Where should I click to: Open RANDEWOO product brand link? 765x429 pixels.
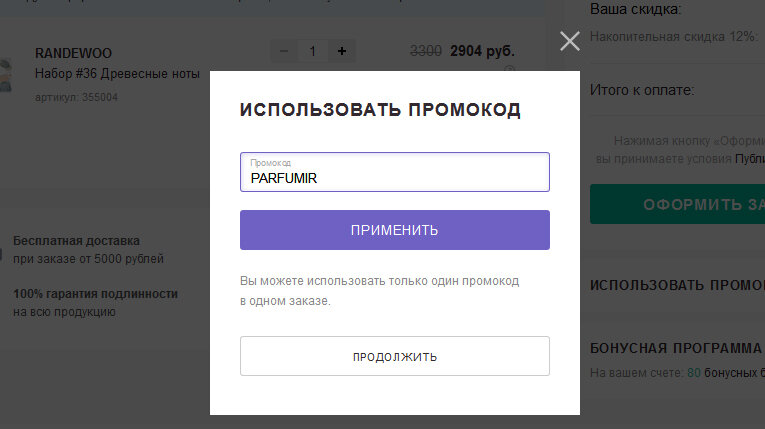[73, 53]
